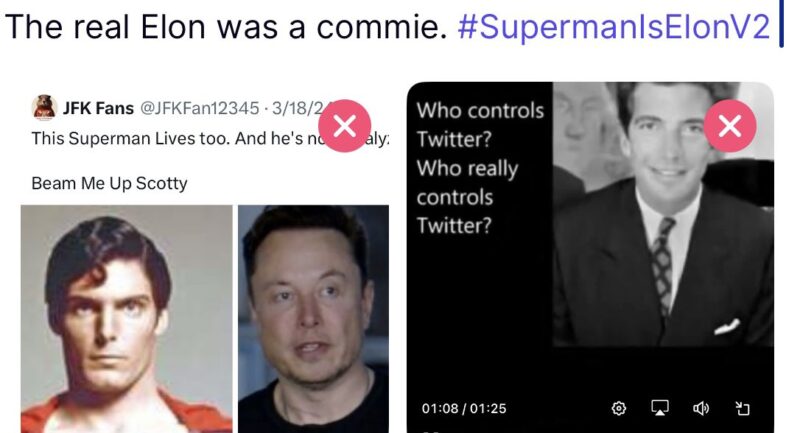Remove the JFK Fans tweet image attachment

[x=345, y=126]
